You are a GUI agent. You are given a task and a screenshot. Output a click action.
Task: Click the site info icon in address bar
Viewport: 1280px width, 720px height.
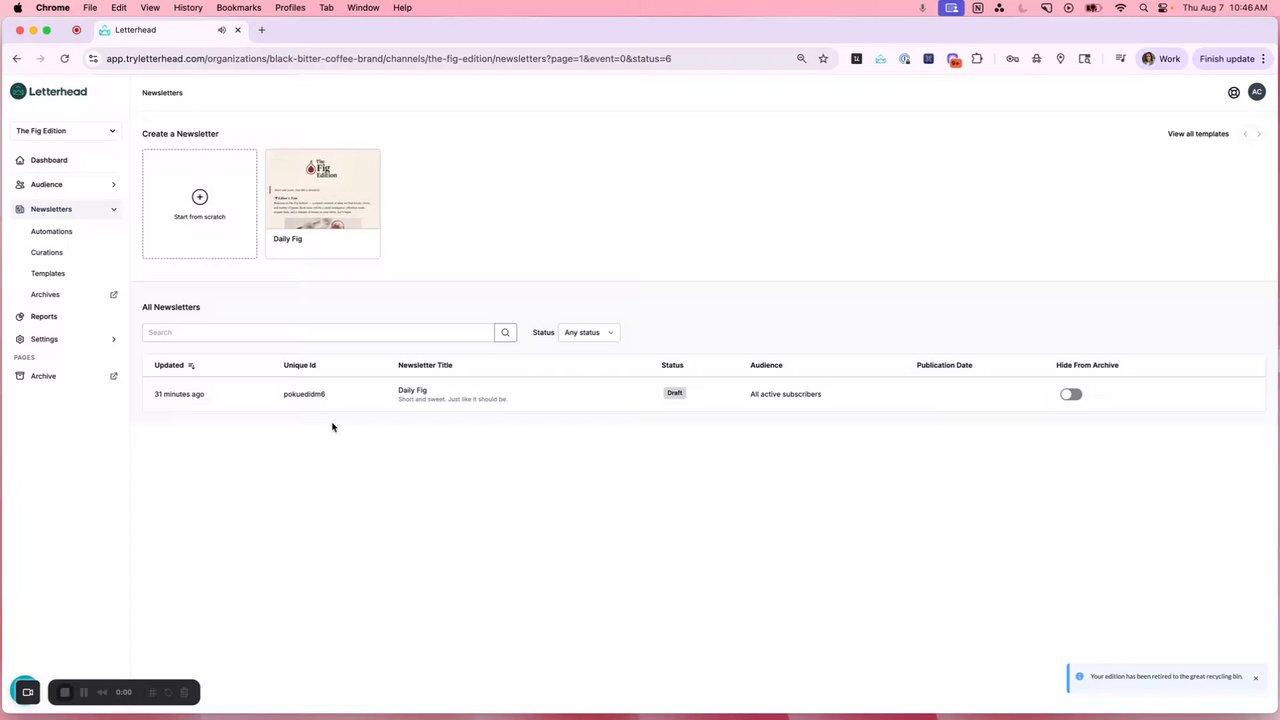[x=93, y=59]
